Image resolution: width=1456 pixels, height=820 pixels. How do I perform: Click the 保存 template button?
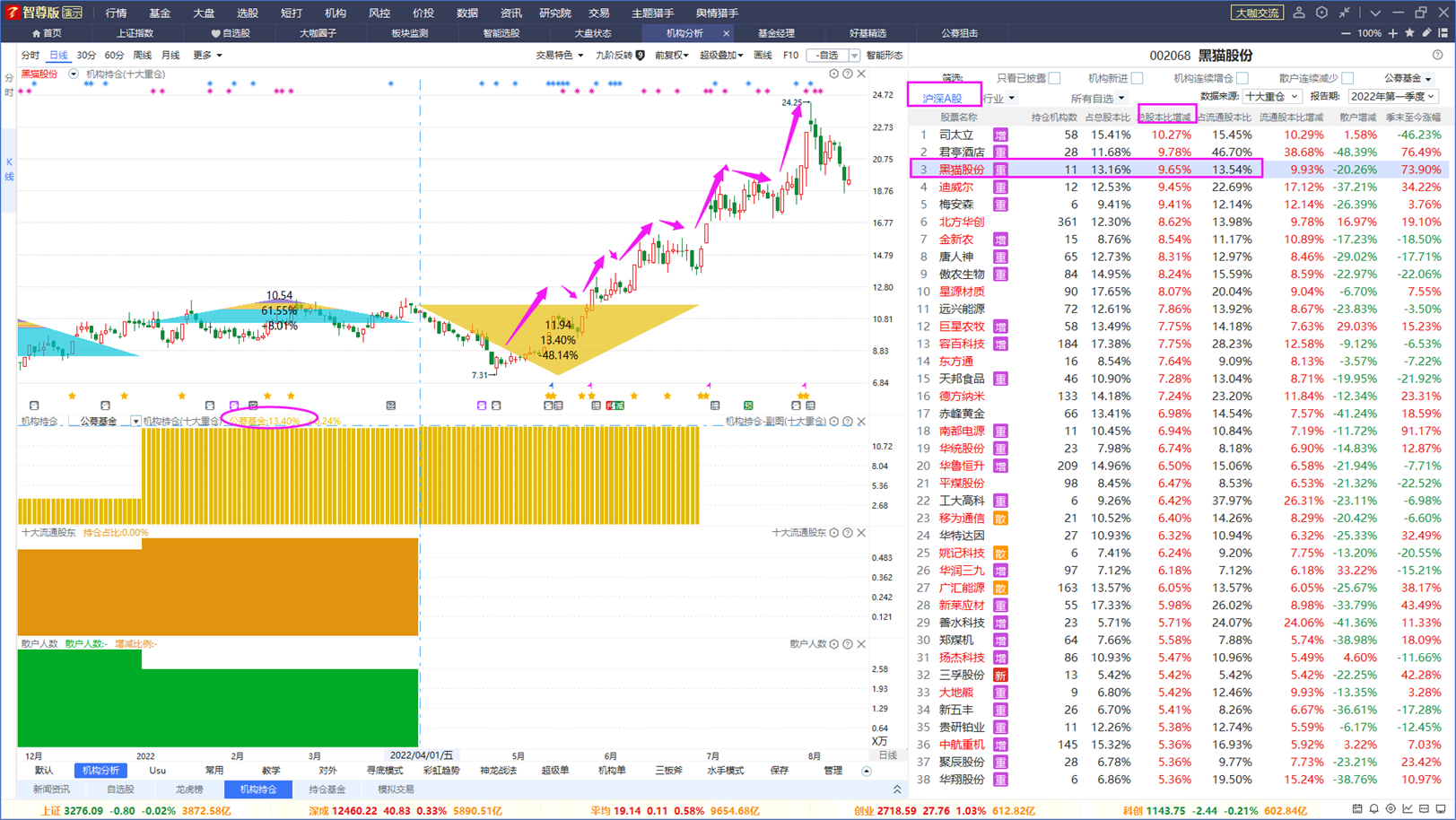[780, 771]
